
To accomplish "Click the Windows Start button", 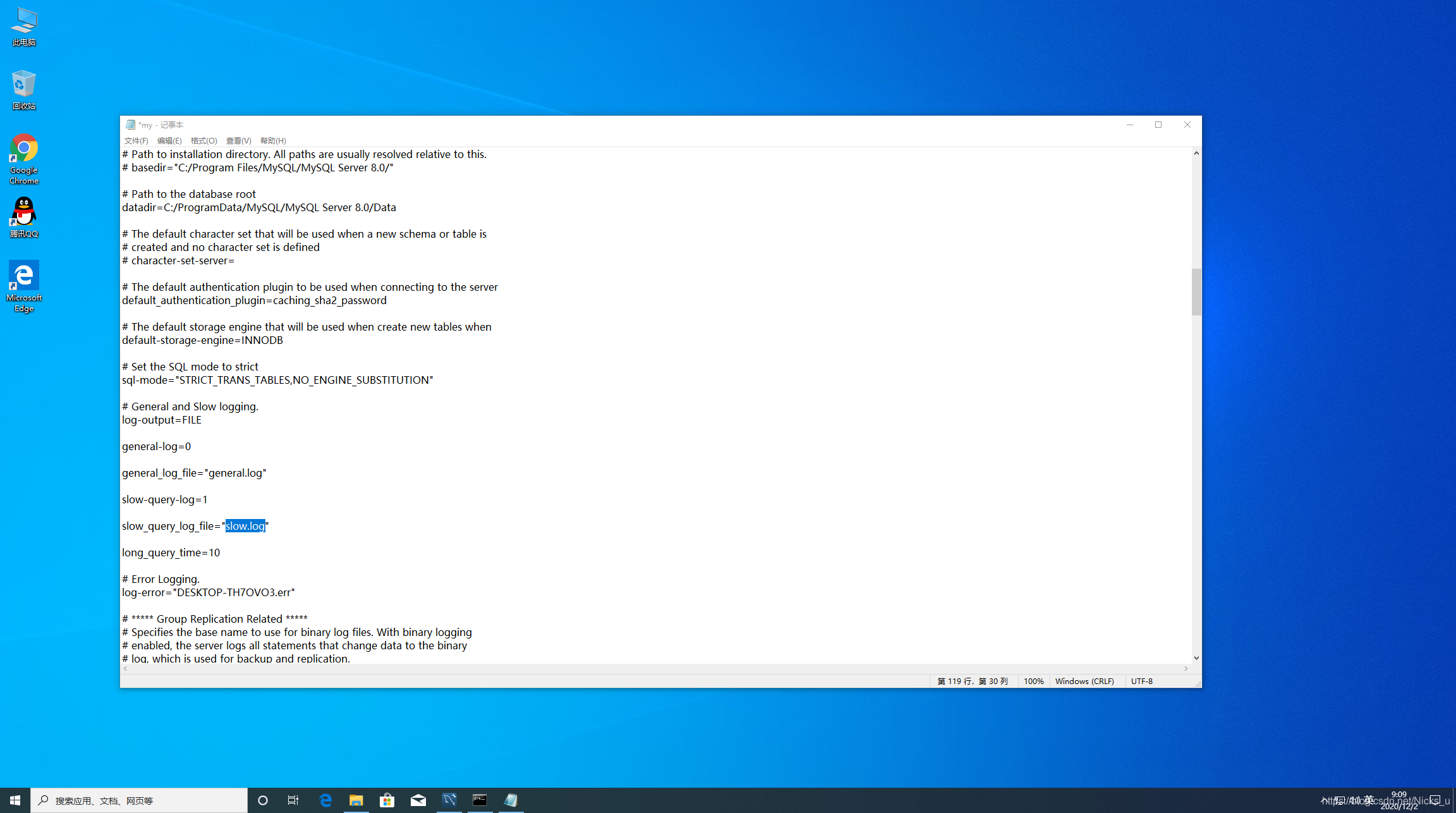I will coord(15,800).
